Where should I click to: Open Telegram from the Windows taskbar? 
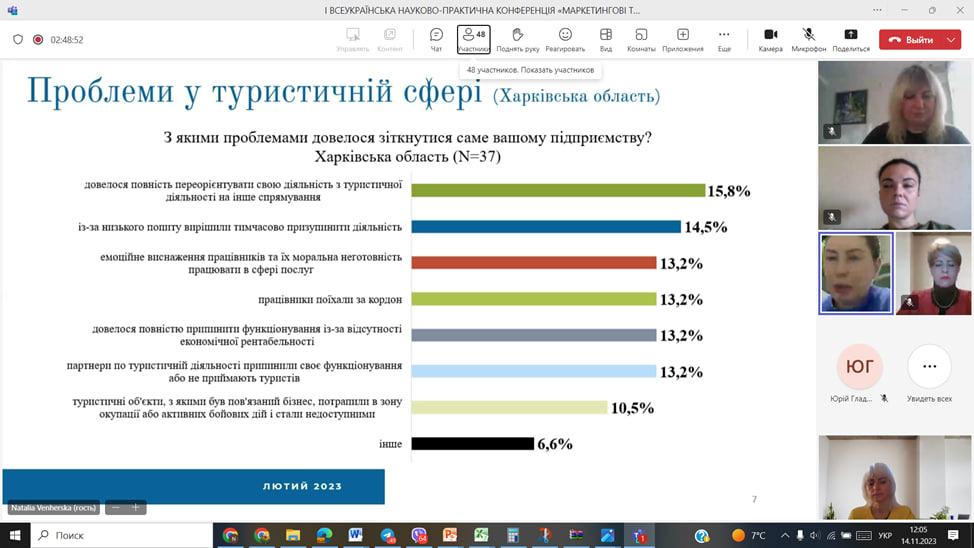(388, 535)
